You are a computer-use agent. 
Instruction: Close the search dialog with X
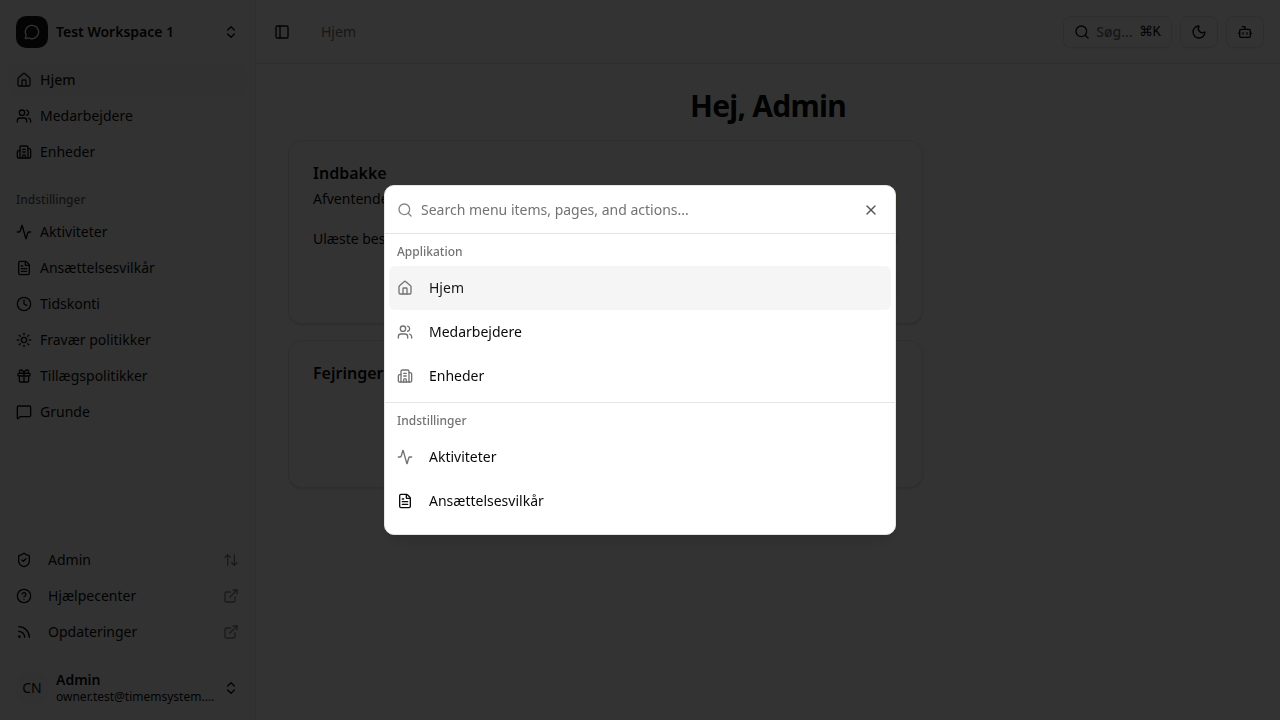(x=871, y=210)
